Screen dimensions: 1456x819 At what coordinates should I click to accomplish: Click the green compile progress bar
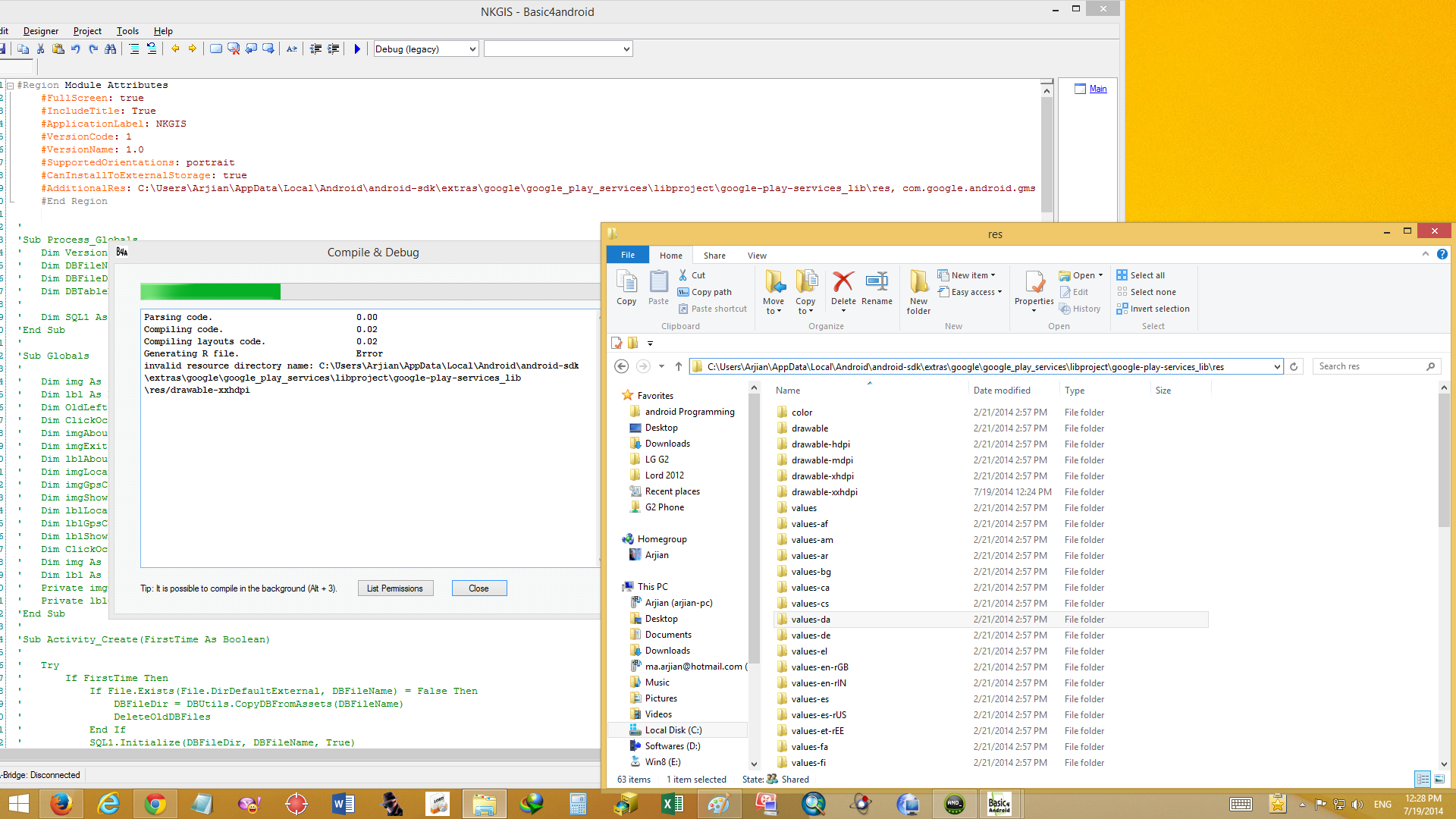coord(210,291)
